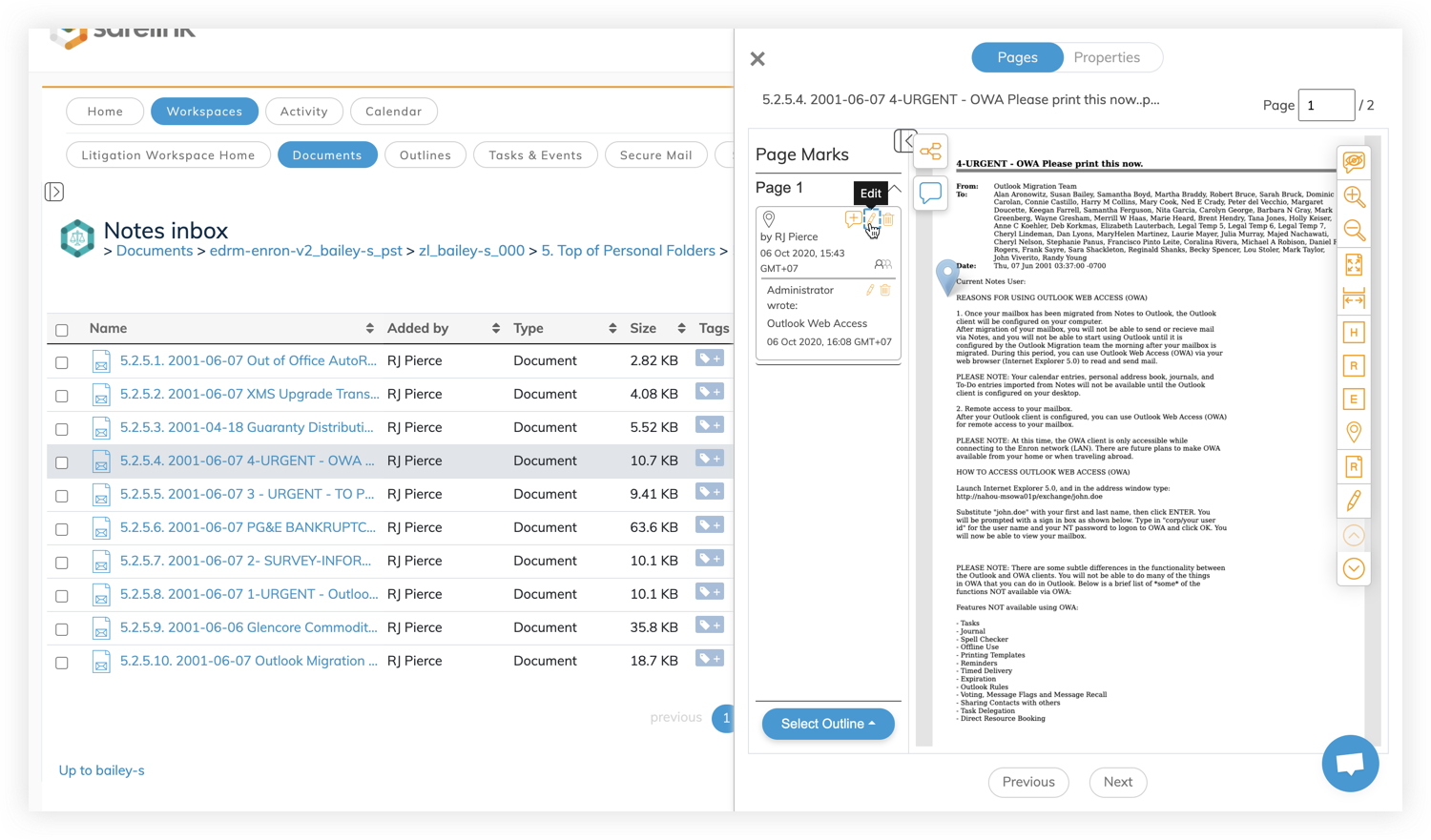Viewport: 1431px width, 840px height.
Task: Open the comments speech bubble panel
Action: click(x=930, y=193)
